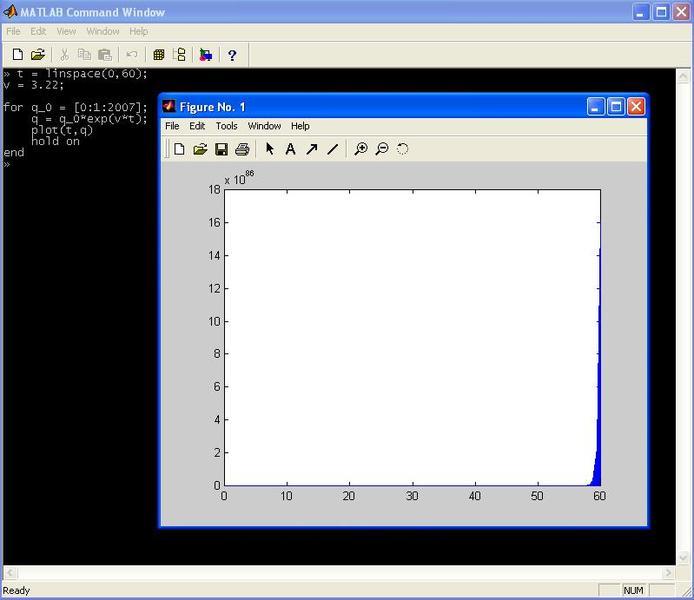Launch the Path Browser icon
694x600 pixels.
pyautogui.click(x=180, y=55)
